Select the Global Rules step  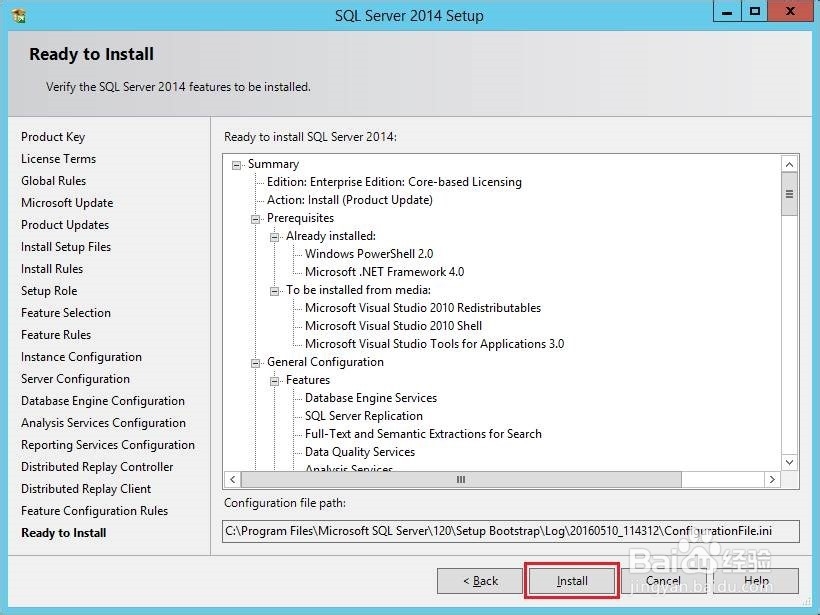coord(53,181)
